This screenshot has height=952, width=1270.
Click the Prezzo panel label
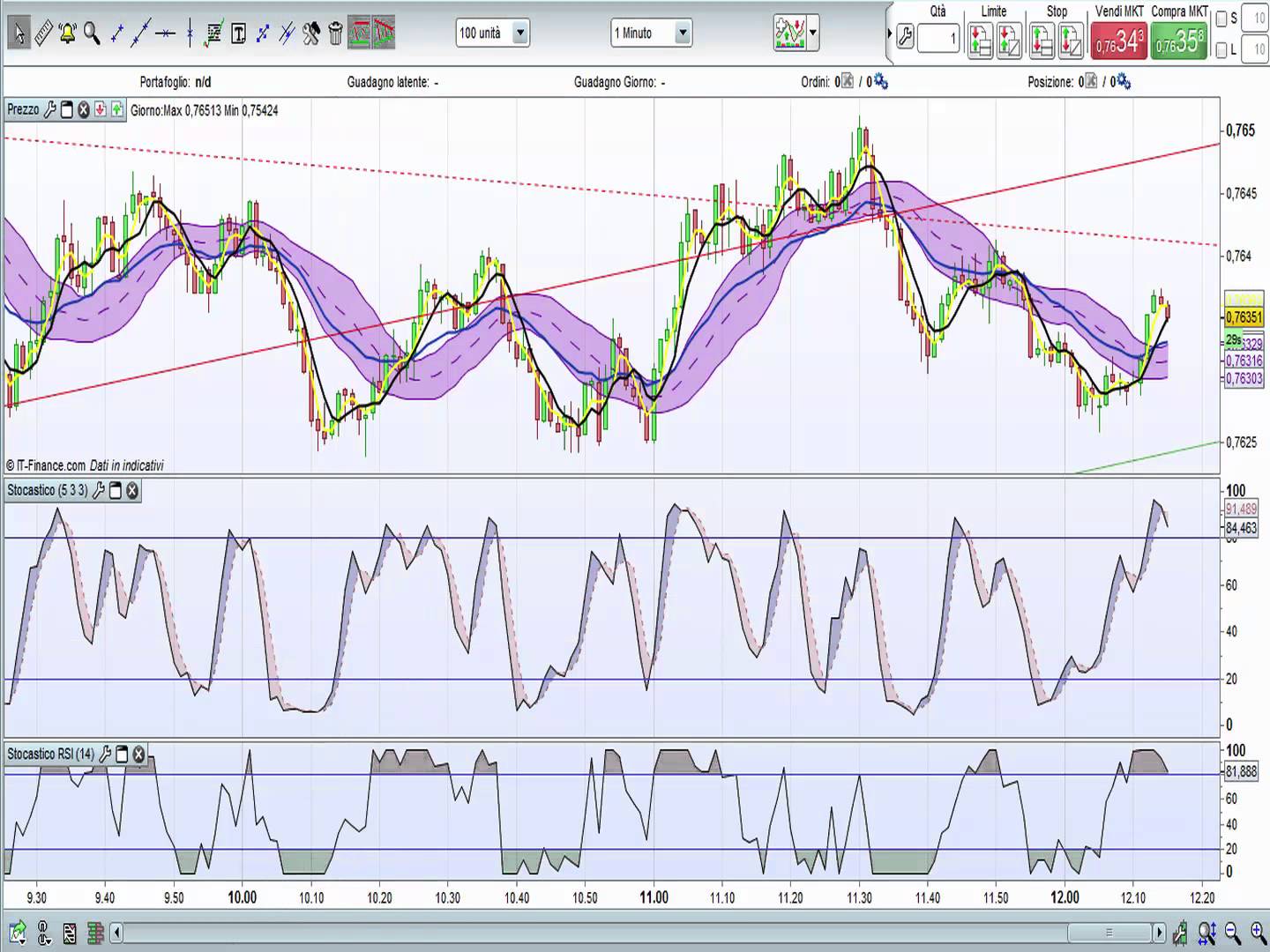point(23,109)
